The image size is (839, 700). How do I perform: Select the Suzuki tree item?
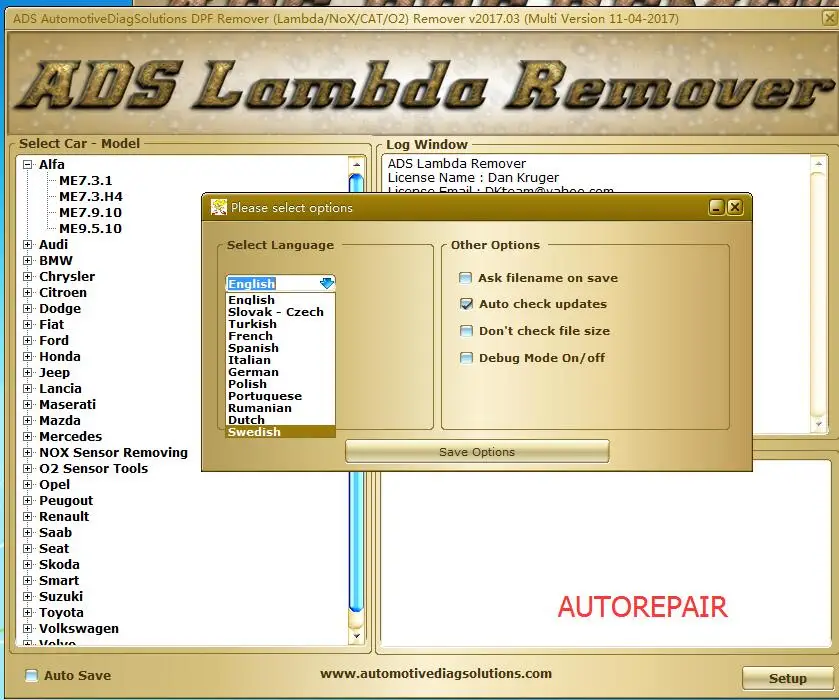61,597
